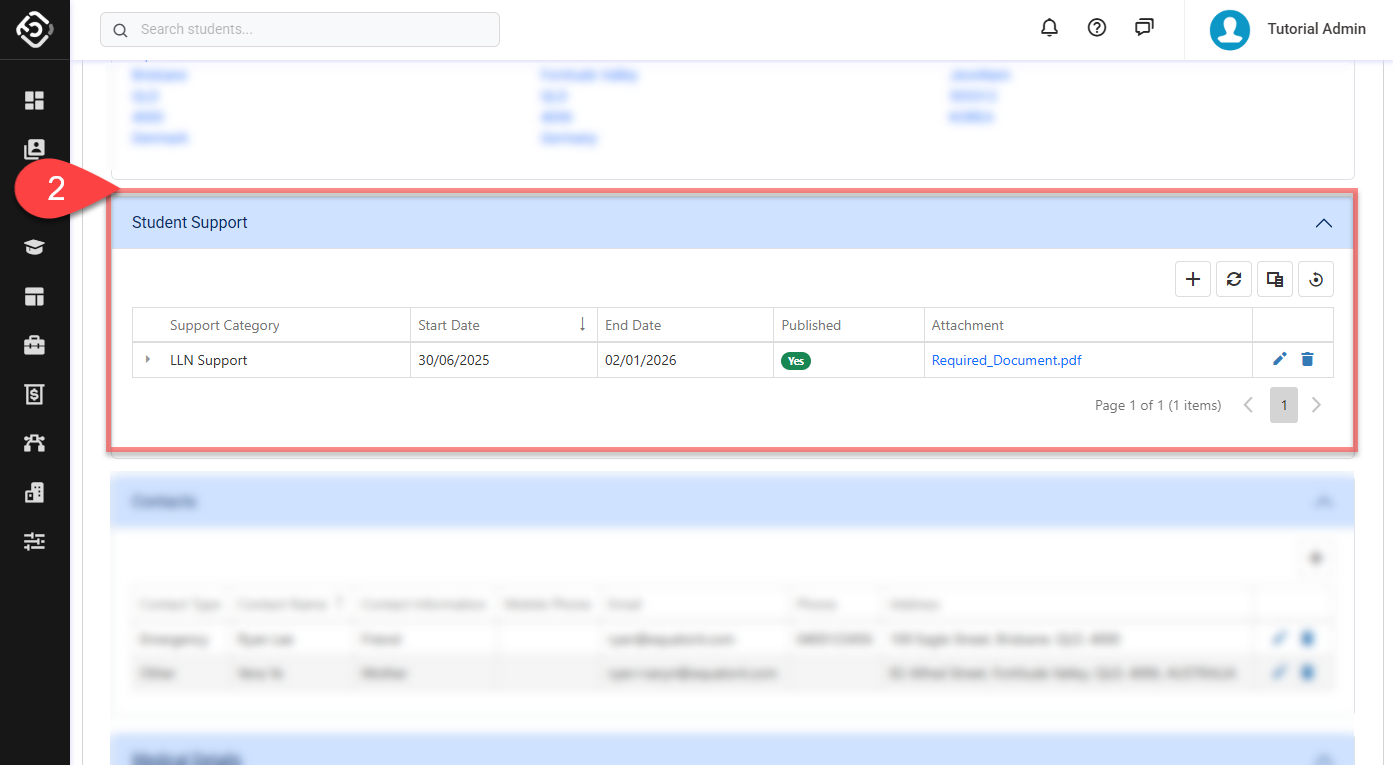
Task: Open the help question mark icon
Action: pyautogui.click(x=1097, y=29)
